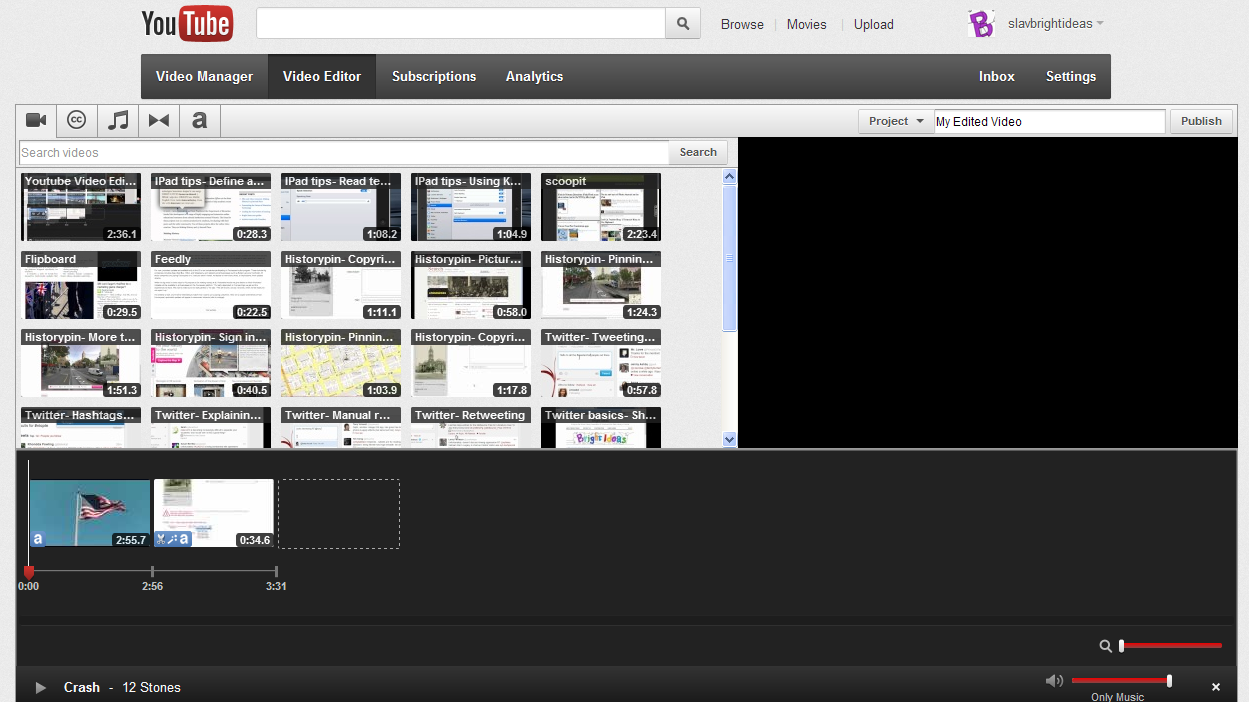
Task: Select the 'scoopit' video thumbnail
Action: click(x=601, y=207)
